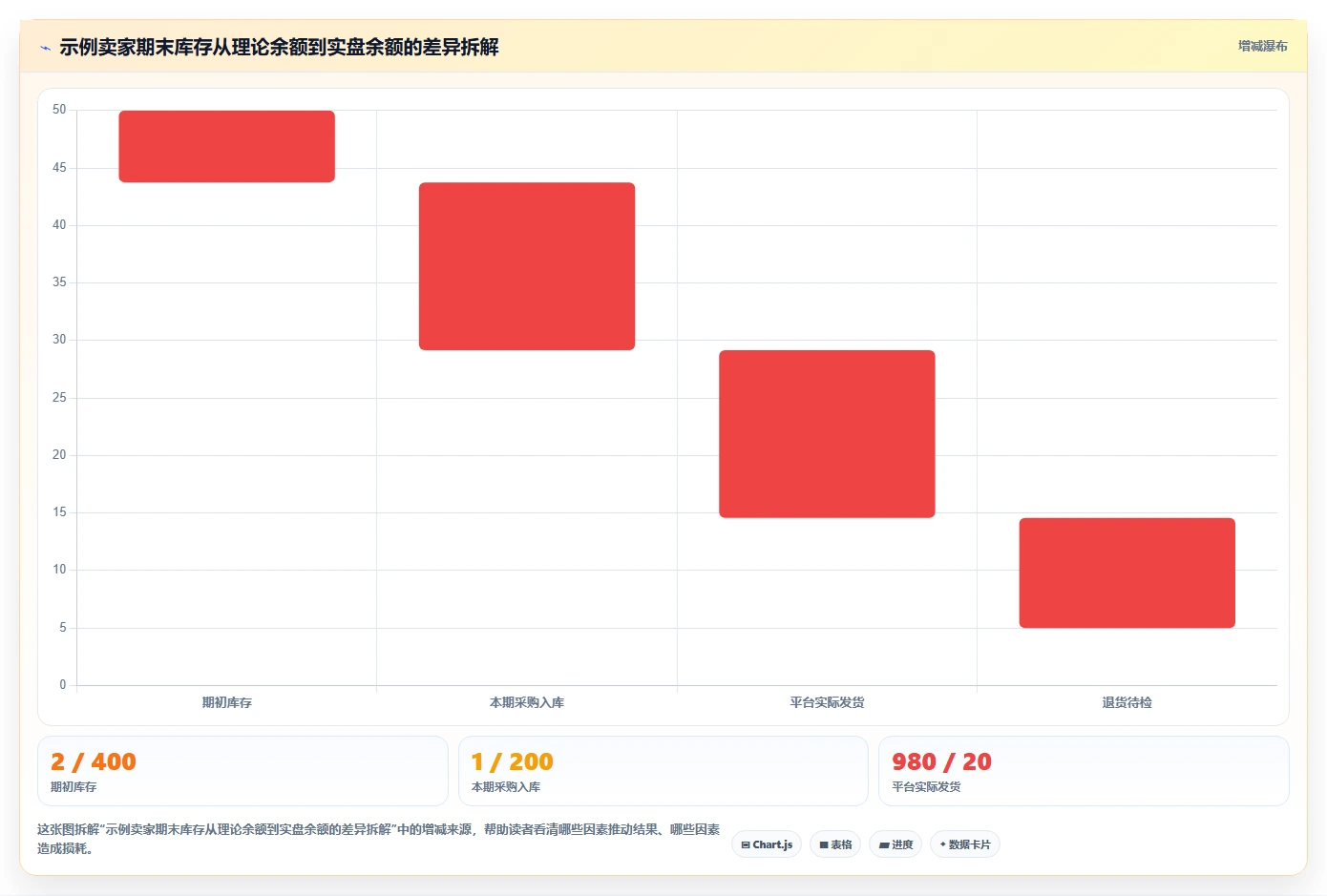The height and width of the screenshot is (896, 1327).
Task: Click the 本期采购入库 x-axis label
Action: [527, 702]
